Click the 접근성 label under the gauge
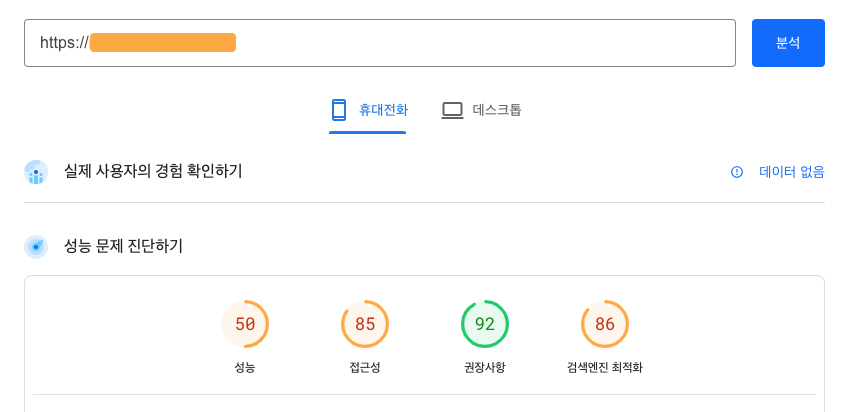The image size is (847, 412). pyautogui.click(x=365, y=368)
